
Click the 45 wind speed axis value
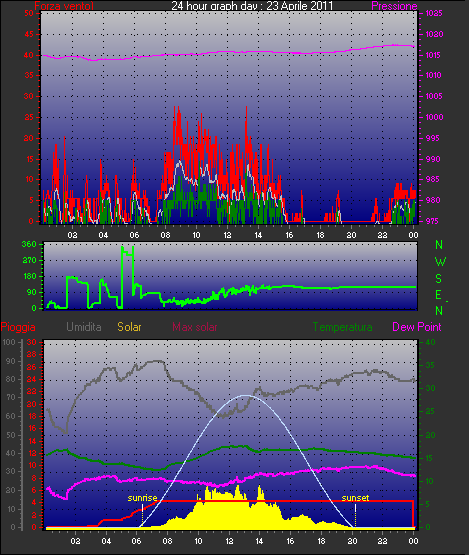[29, 34]
